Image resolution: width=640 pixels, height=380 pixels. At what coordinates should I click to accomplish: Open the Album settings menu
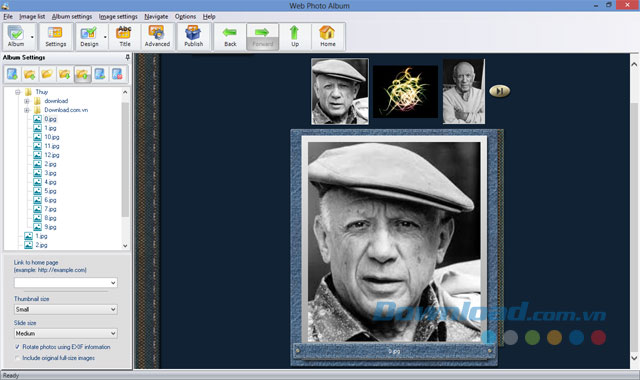click(72, 16)
